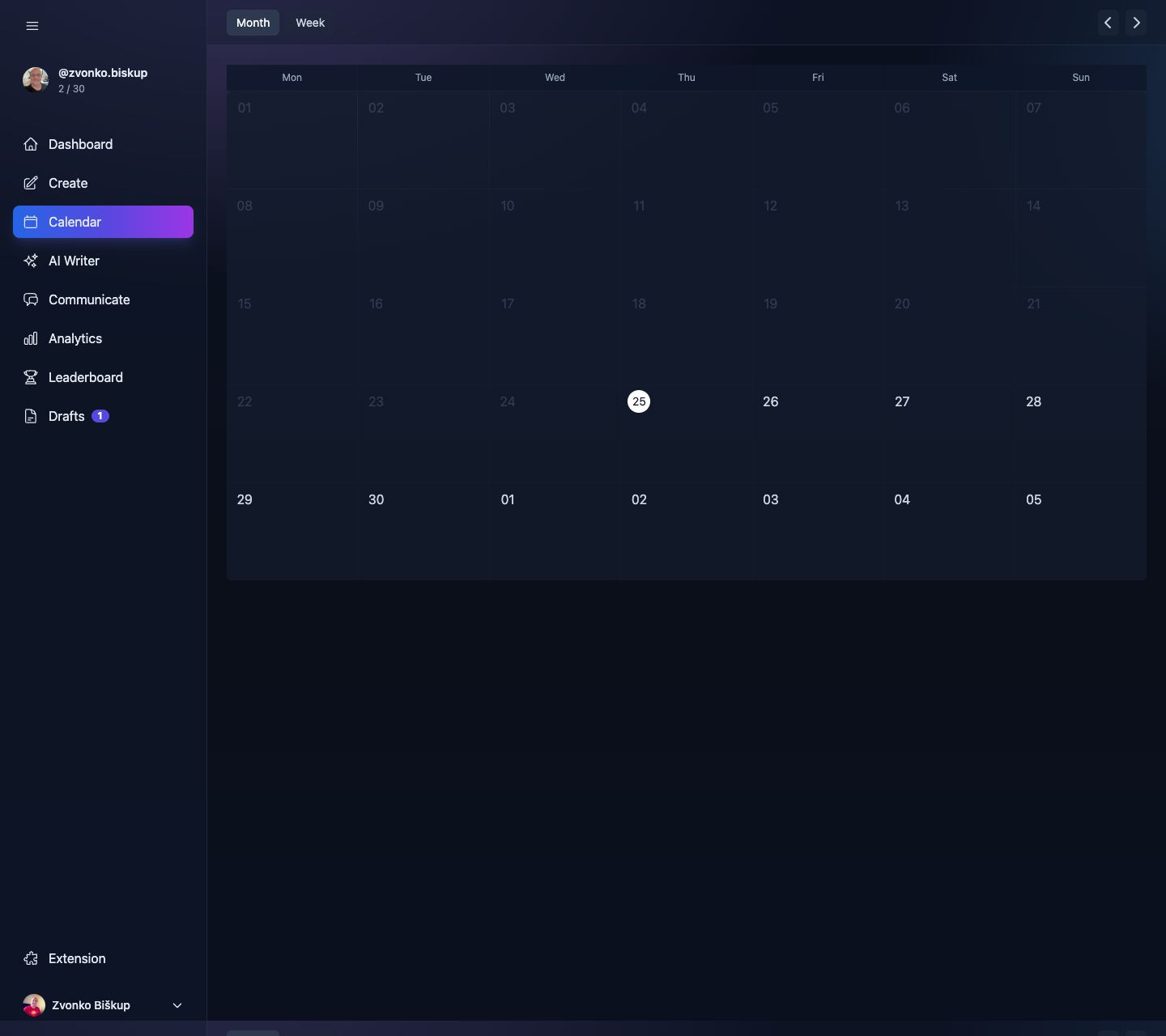
Task: Select day 28 on the calendar
Action: tap(1034, 401)
